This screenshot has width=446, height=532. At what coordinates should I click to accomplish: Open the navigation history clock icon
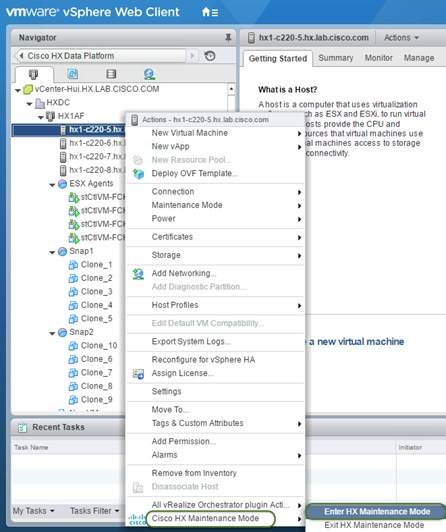click(x=210, y=56)
